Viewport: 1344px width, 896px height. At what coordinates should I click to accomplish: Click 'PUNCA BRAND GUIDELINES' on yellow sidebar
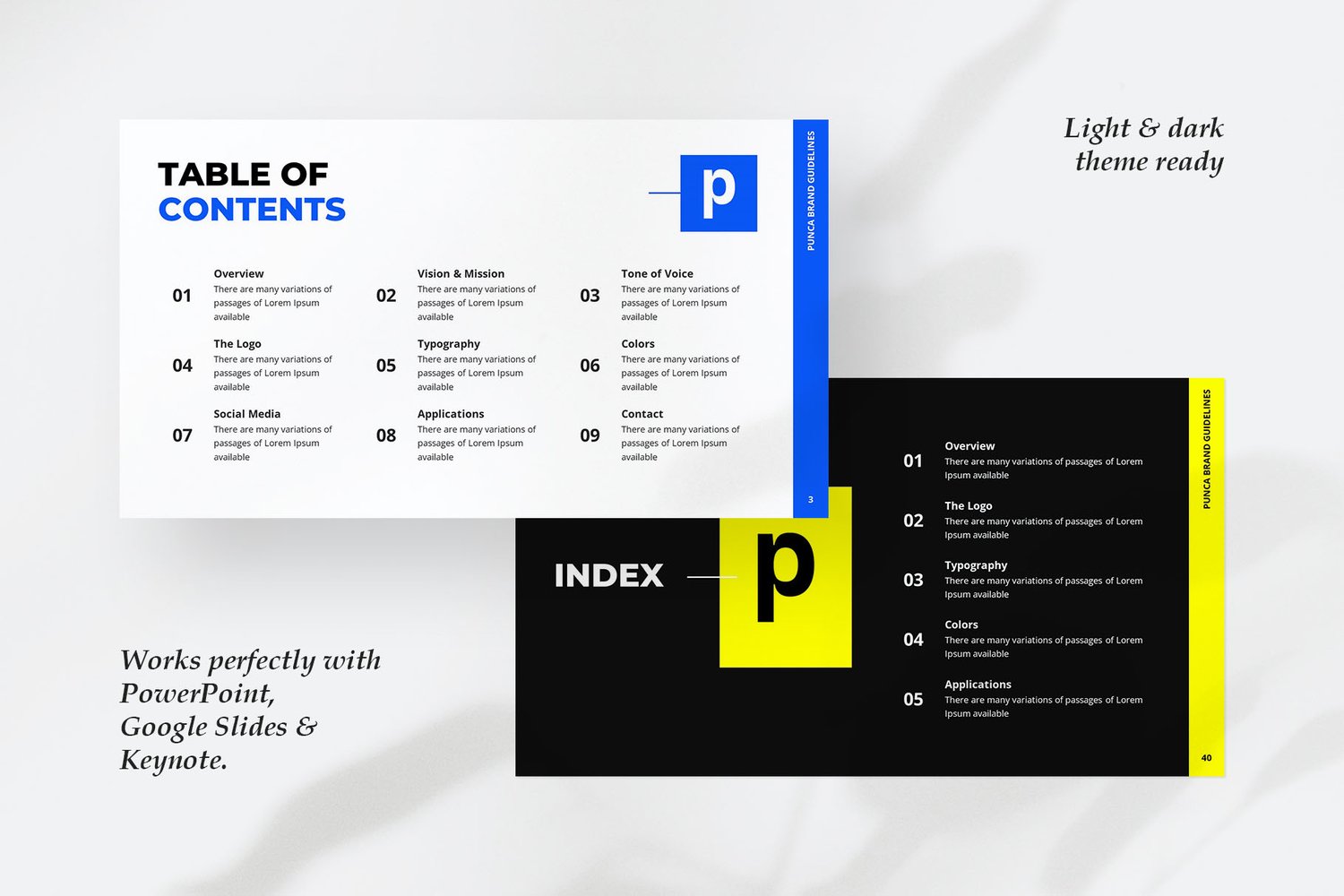tap(1206, 449)
